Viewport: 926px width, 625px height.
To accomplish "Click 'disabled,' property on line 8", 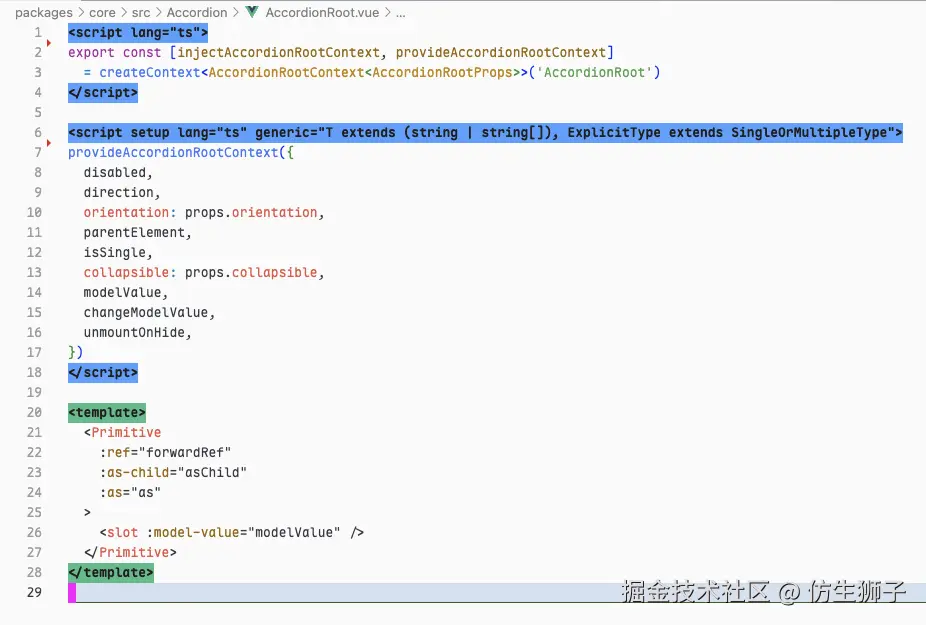I will [x=118, y=172].
